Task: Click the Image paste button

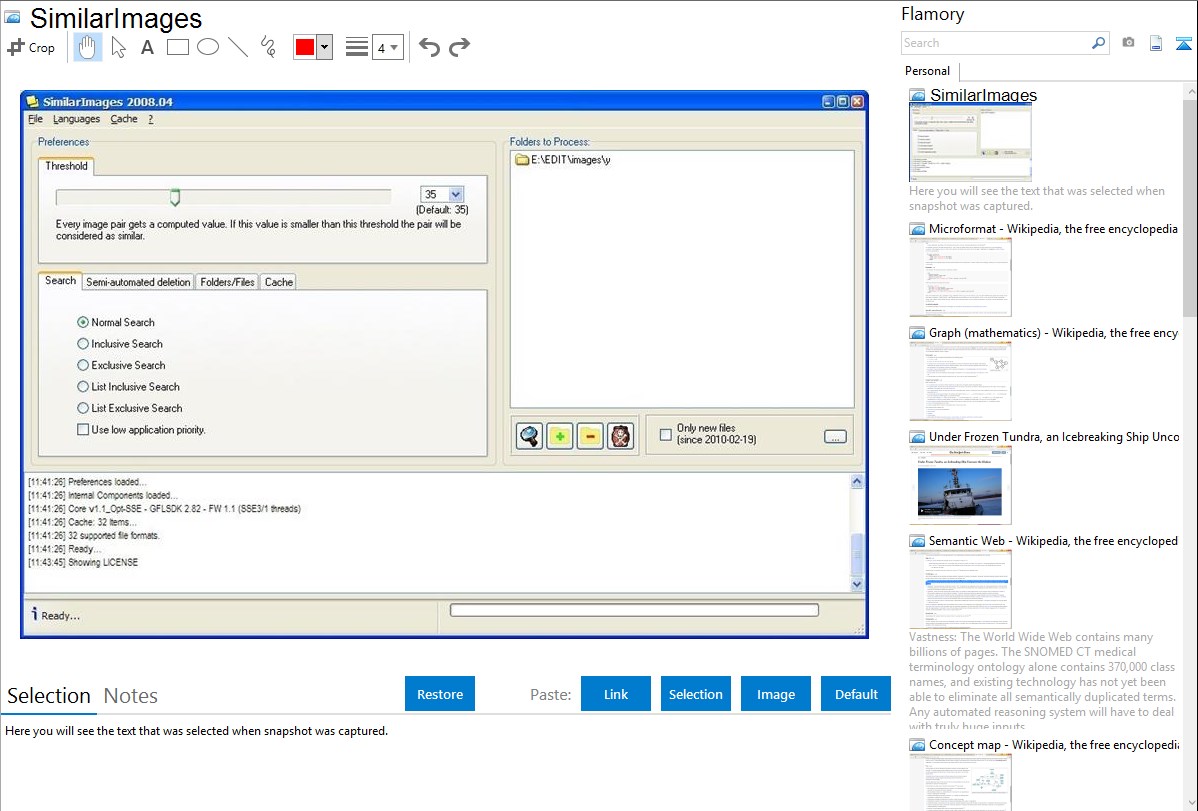Action: pyautogui.click(x=776, y=694)
